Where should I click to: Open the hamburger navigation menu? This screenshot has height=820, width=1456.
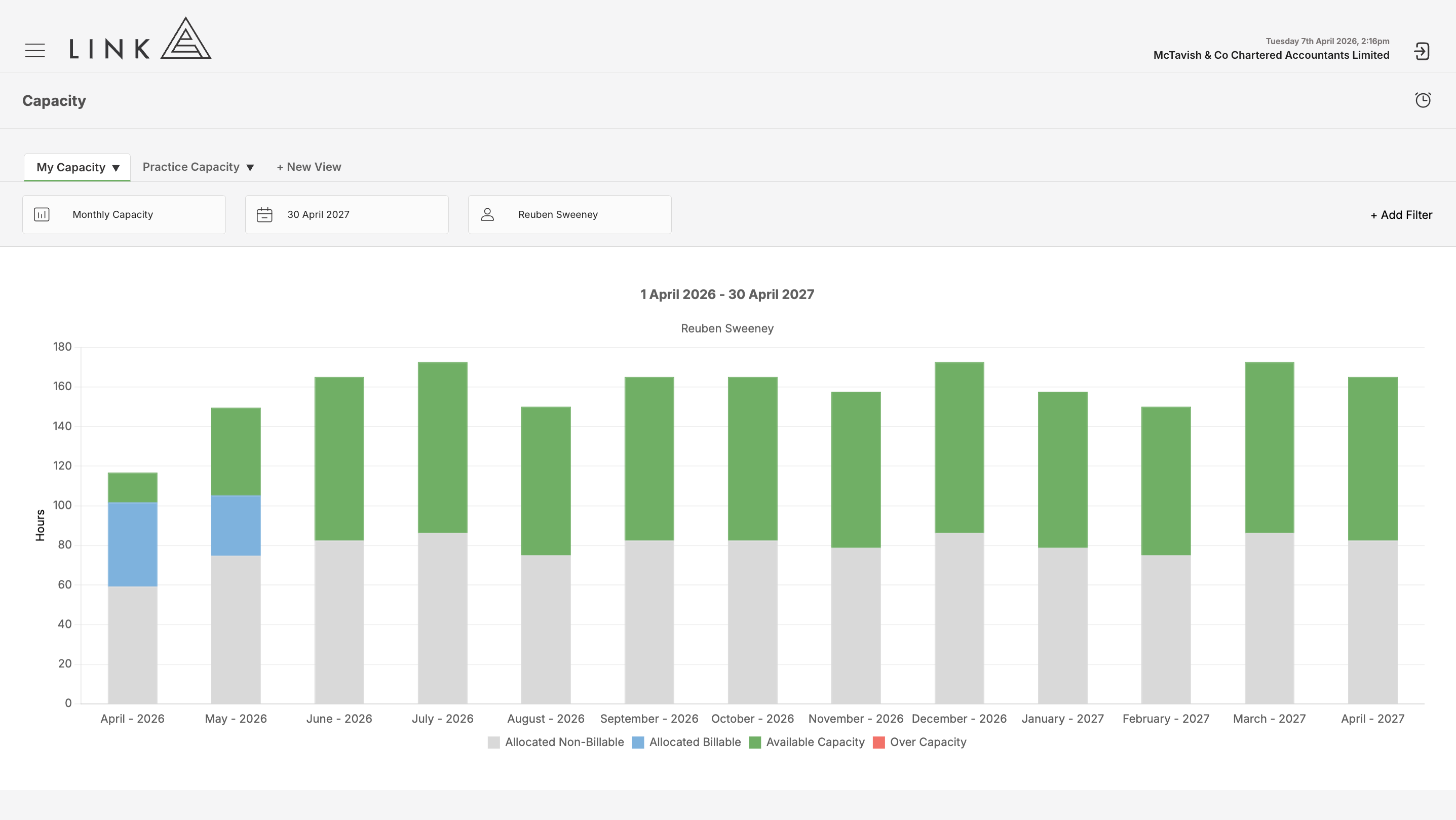point(35,50)
